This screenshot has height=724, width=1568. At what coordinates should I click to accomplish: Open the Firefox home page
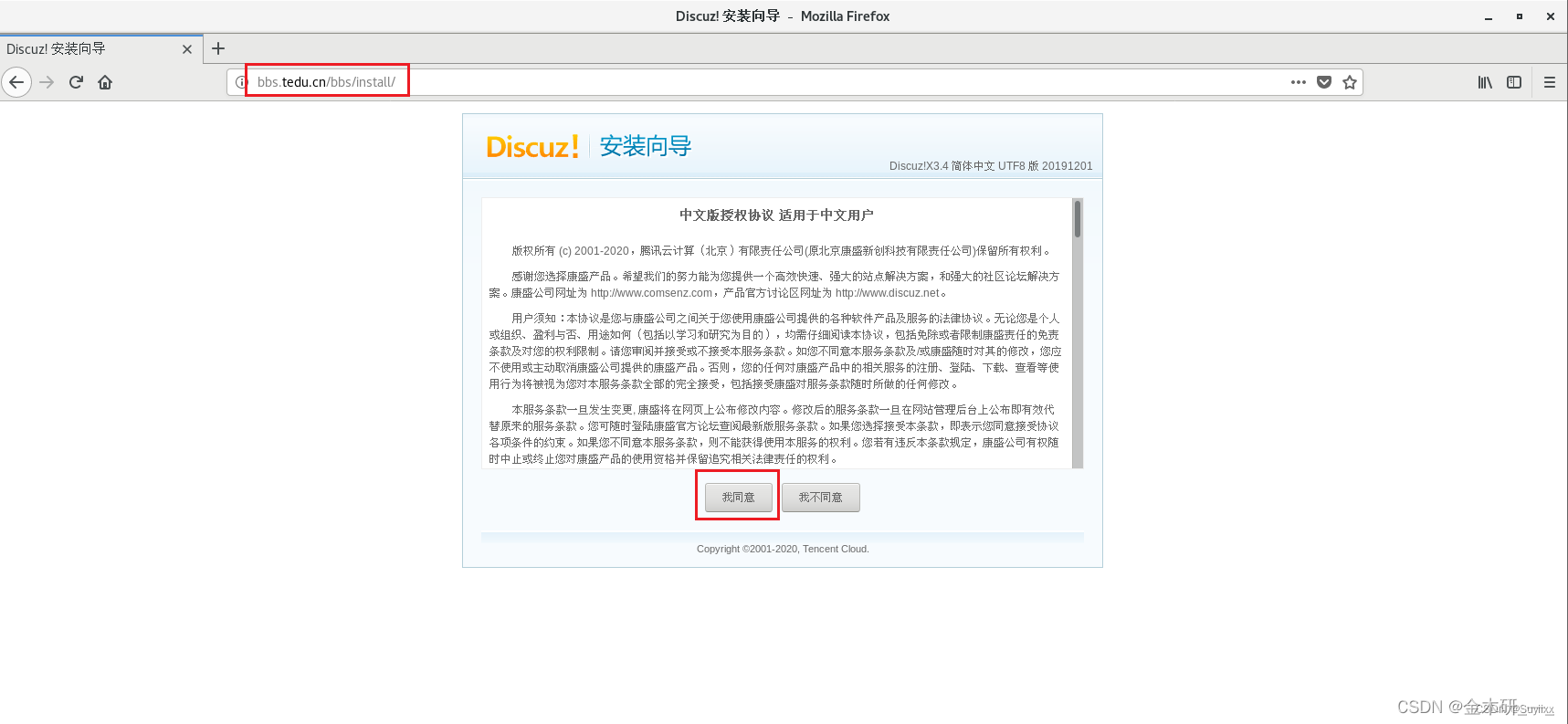[x=105, y=82]
